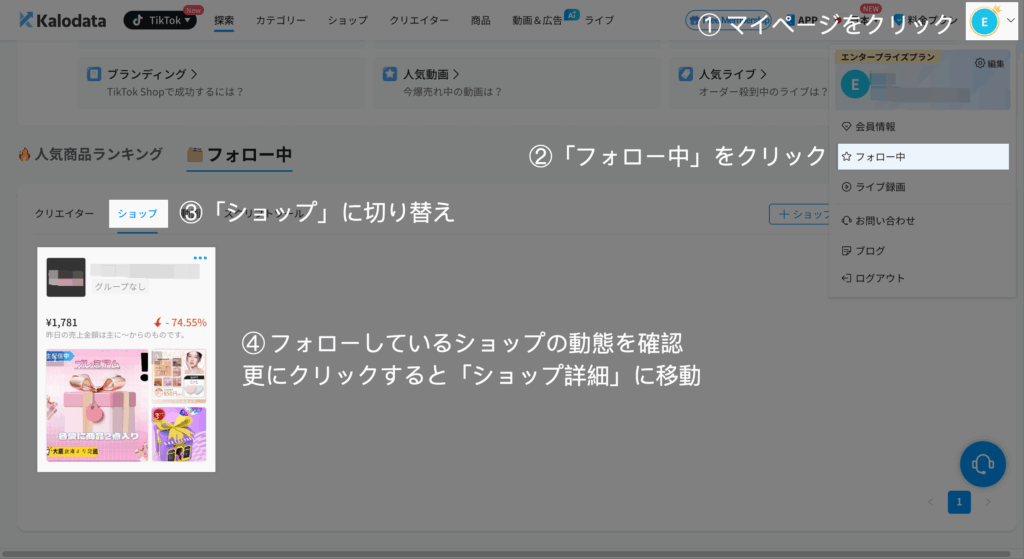
Task: Click the horizontal scrollbar at bottom
Action: pos(506,554)
